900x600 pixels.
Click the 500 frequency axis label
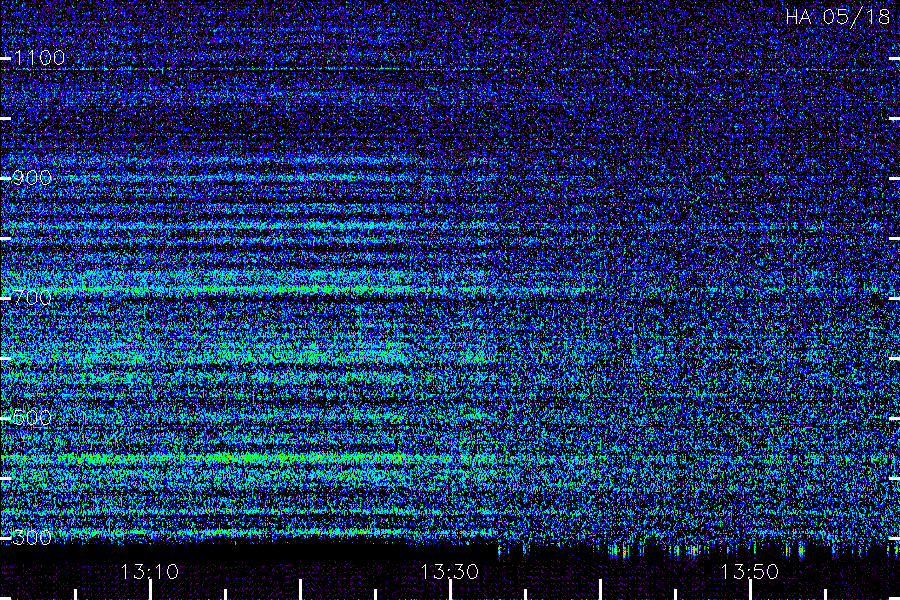(x=32, y=418)
